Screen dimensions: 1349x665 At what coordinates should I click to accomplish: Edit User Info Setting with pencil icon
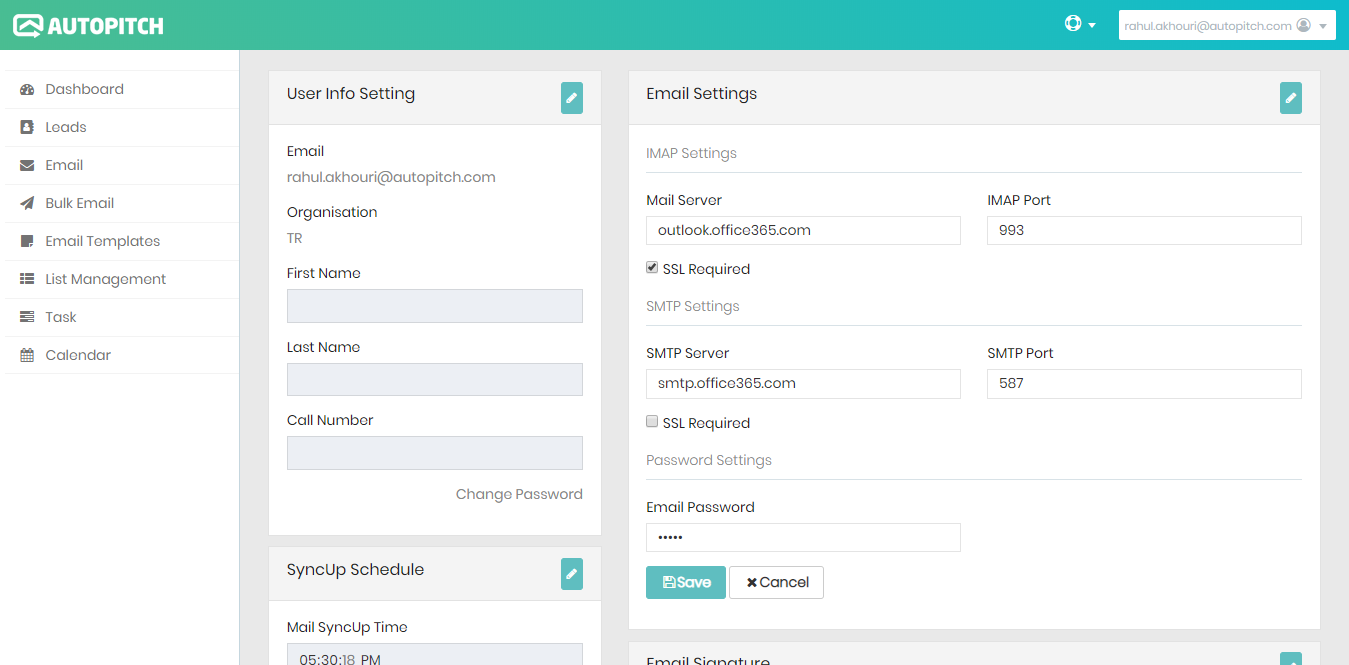tap(572, 98)
